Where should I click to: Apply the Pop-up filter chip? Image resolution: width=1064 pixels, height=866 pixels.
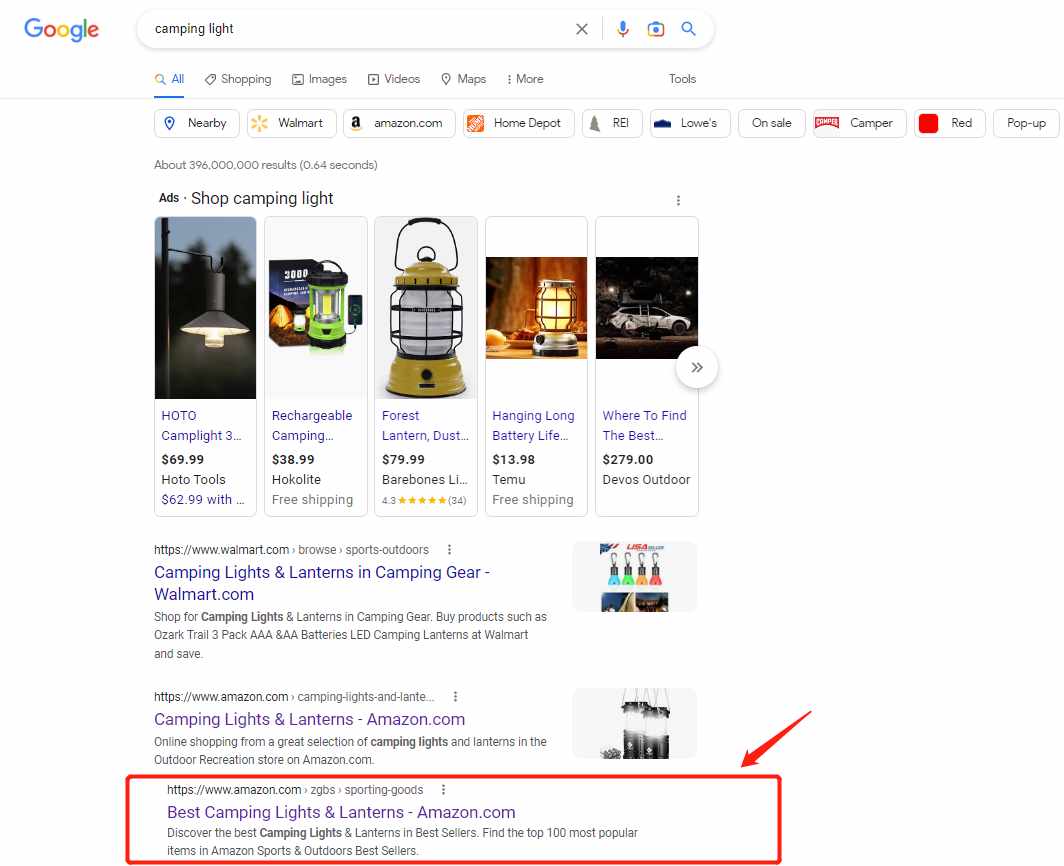pos(1026,123)
